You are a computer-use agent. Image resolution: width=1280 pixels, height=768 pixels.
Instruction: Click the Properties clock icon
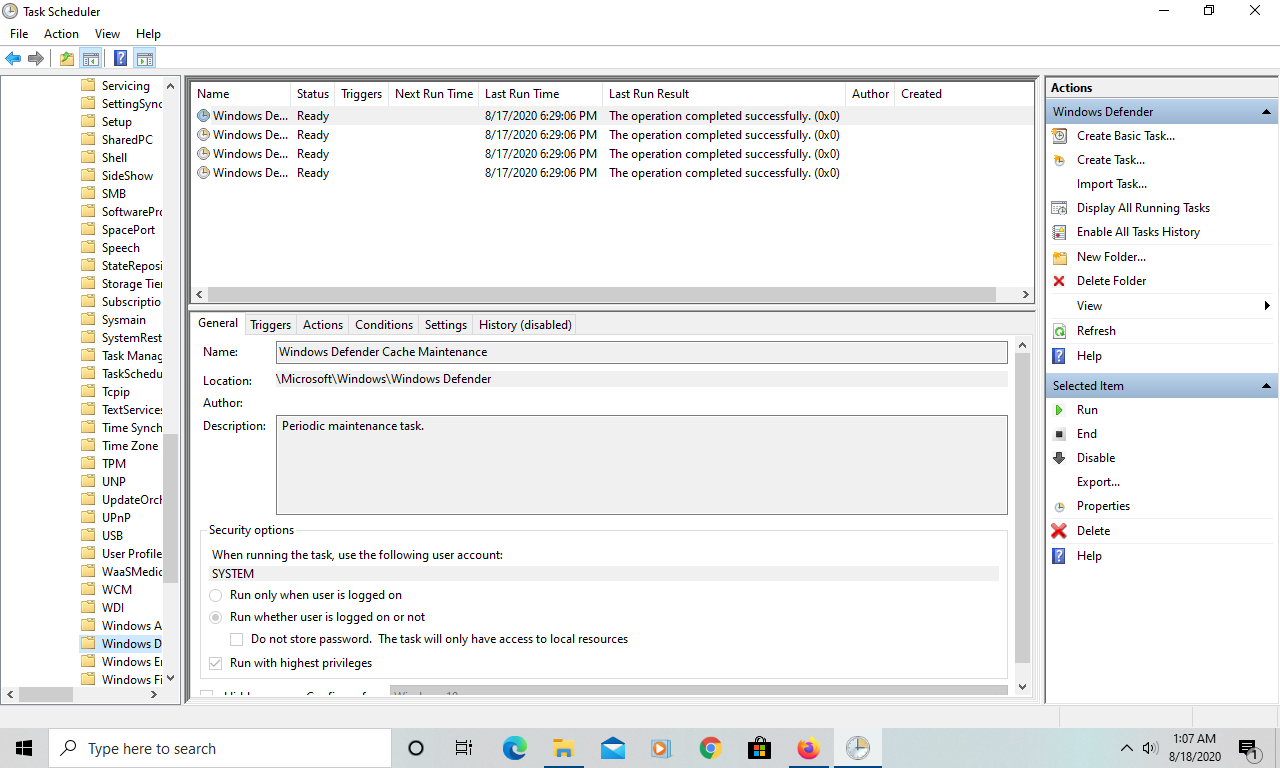click(1059, 506)
